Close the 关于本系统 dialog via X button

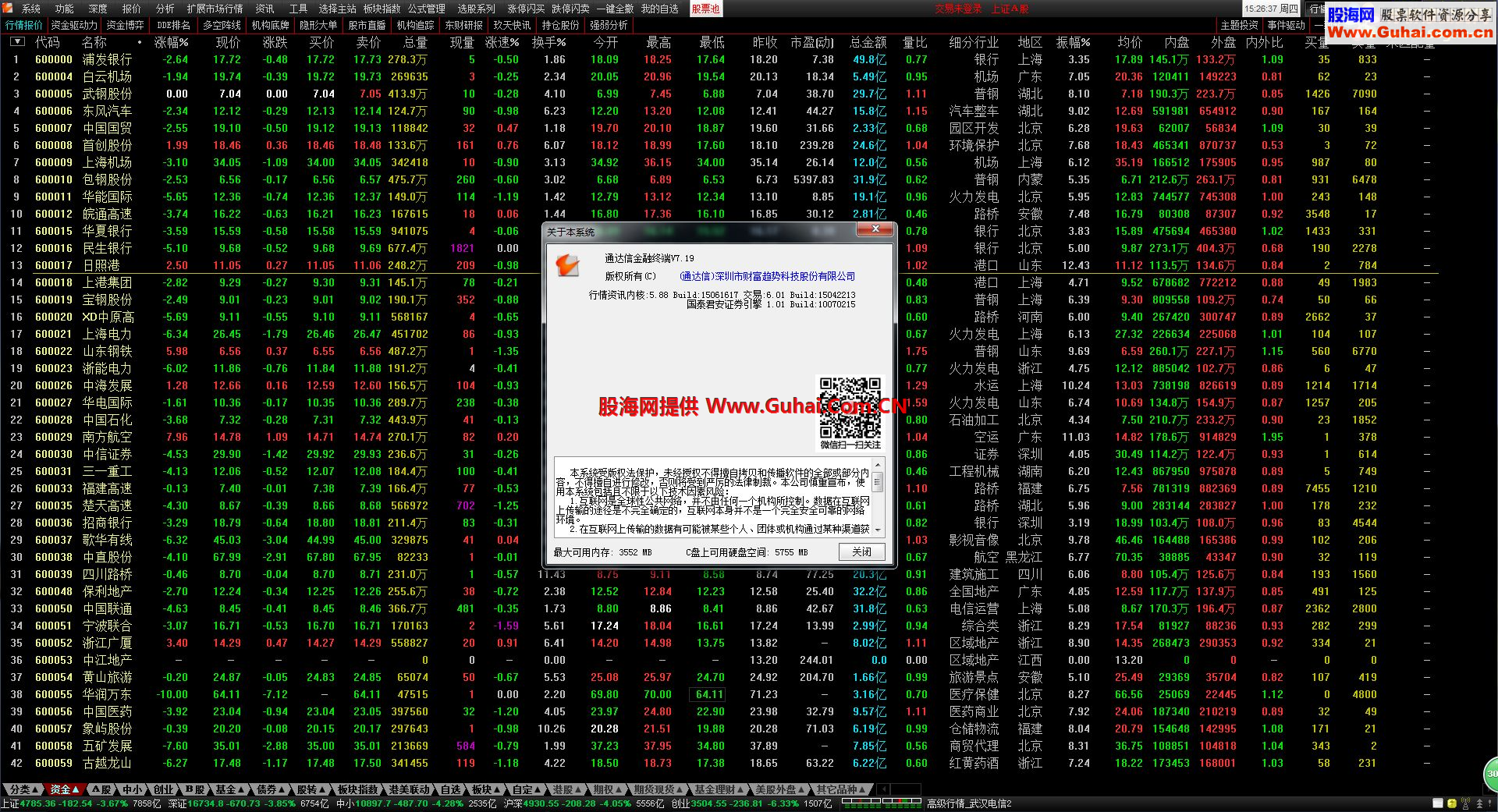point(876,229)
